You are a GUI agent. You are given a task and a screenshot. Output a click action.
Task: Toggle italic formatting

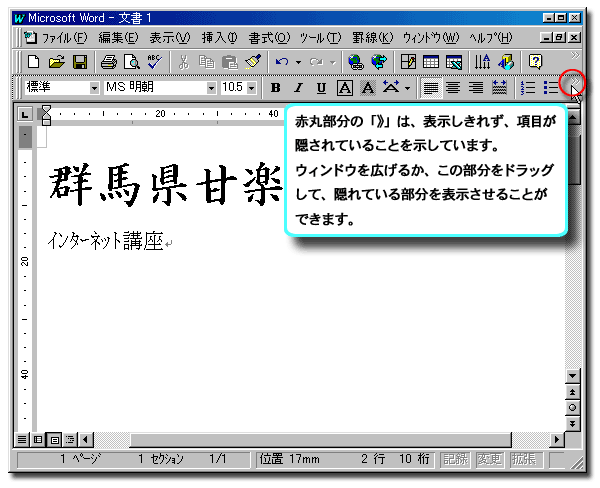point(298,88)
